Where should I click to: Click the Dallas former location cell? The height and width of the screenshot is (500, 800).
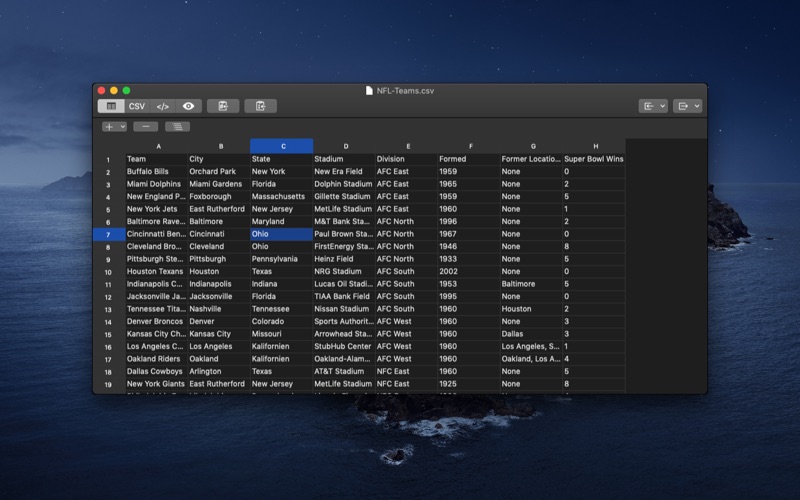531,334
